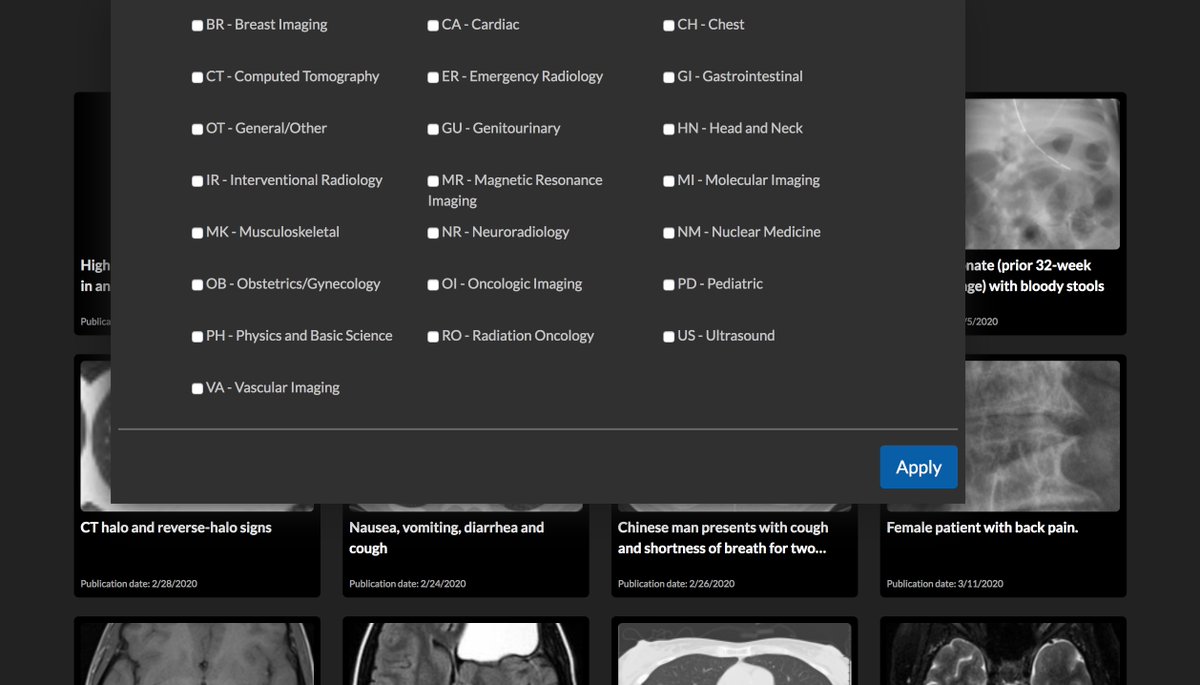1200x685 pixels.
Task: Tick PH - Physics and Basic Science checkbox
Action: pos(197,337)
